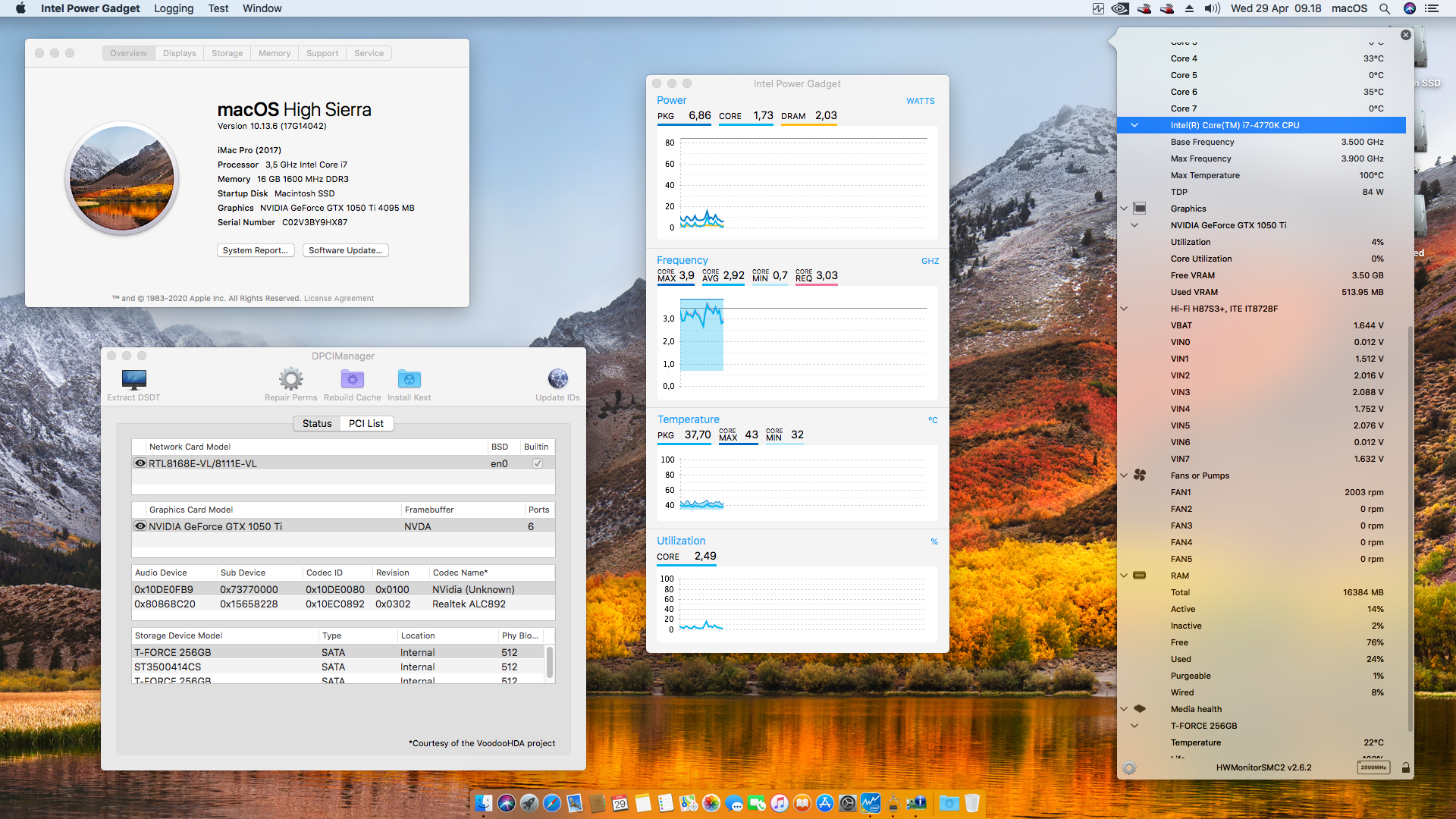Open Spotlight search in menu bar
The height and width of the screenshot is (819, 1456).
click(1385, 8)
